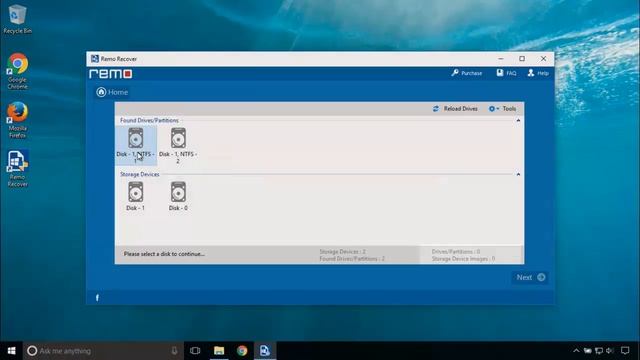
Task: Select Google Chrome desktop shortcut
Action: [17, 71]
